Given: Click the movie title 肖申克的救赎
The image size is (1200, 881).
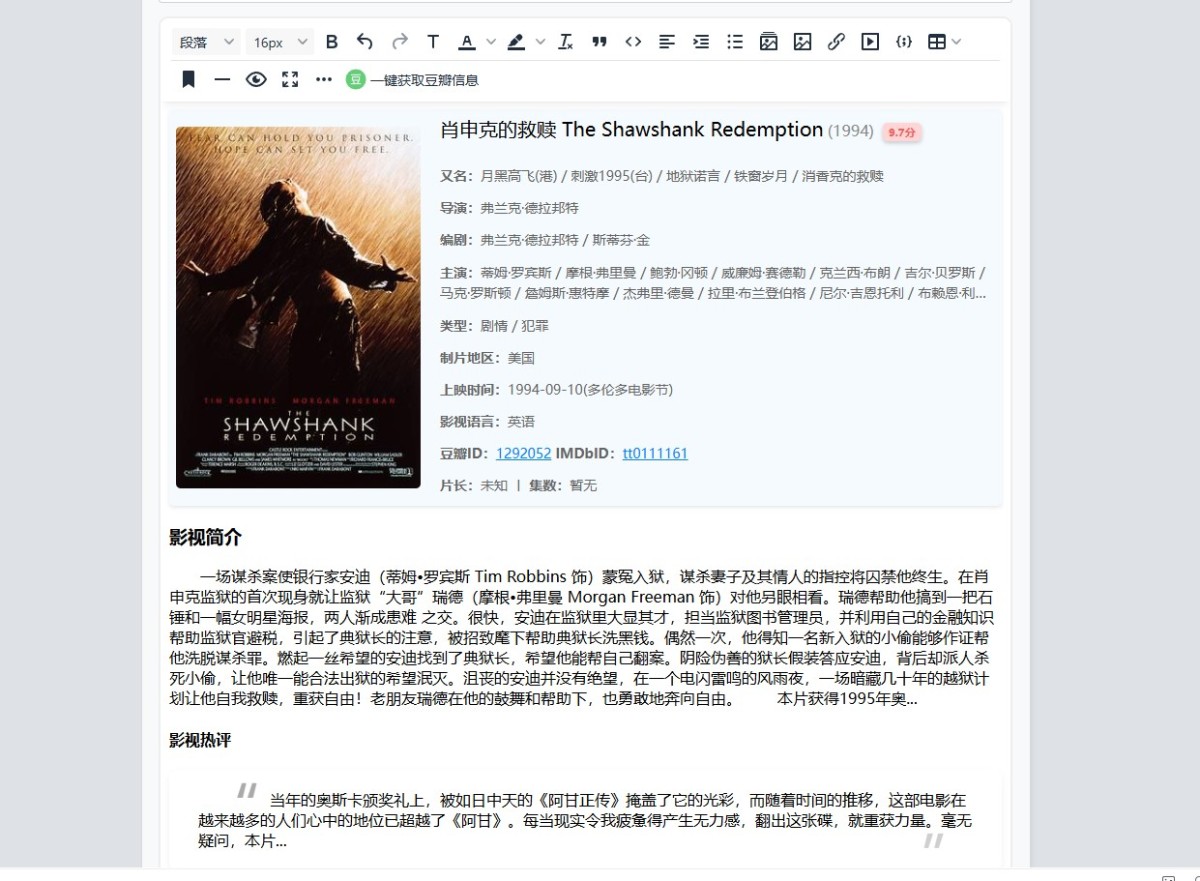Looking at the screenshot, I should [x=498, y=130].
